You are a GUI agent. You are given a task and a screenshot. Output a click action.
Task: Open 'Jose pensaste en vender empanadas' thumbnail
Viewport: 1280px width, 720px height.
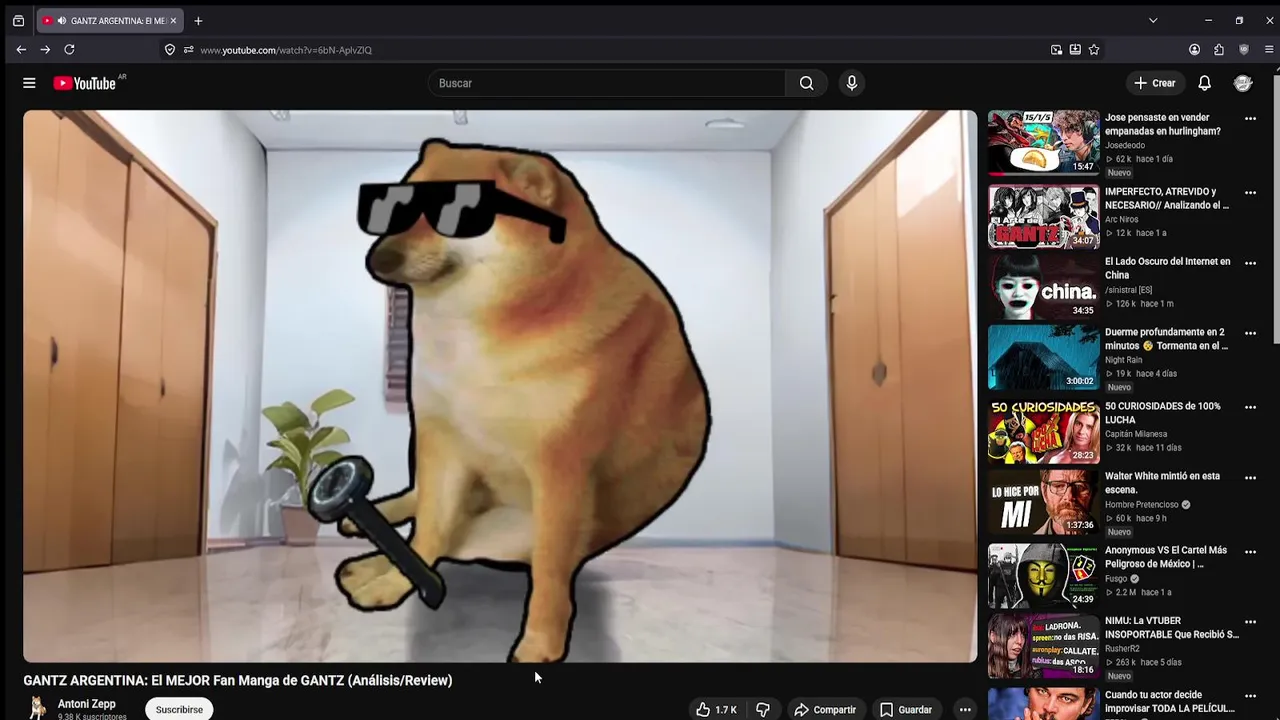coord(1043,142)
